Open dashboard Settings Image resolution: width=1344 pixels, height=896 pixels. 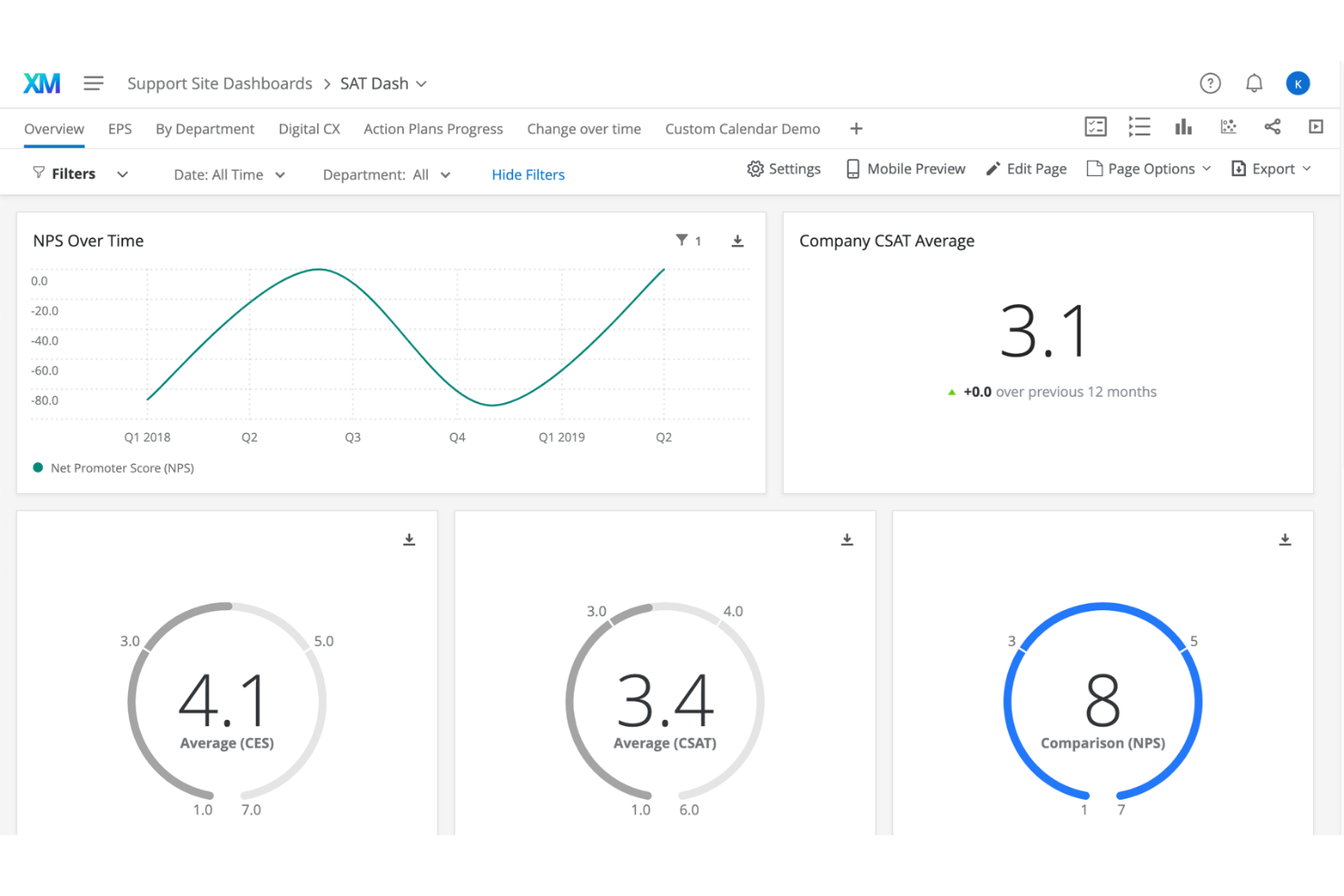[x=784, y=169]
